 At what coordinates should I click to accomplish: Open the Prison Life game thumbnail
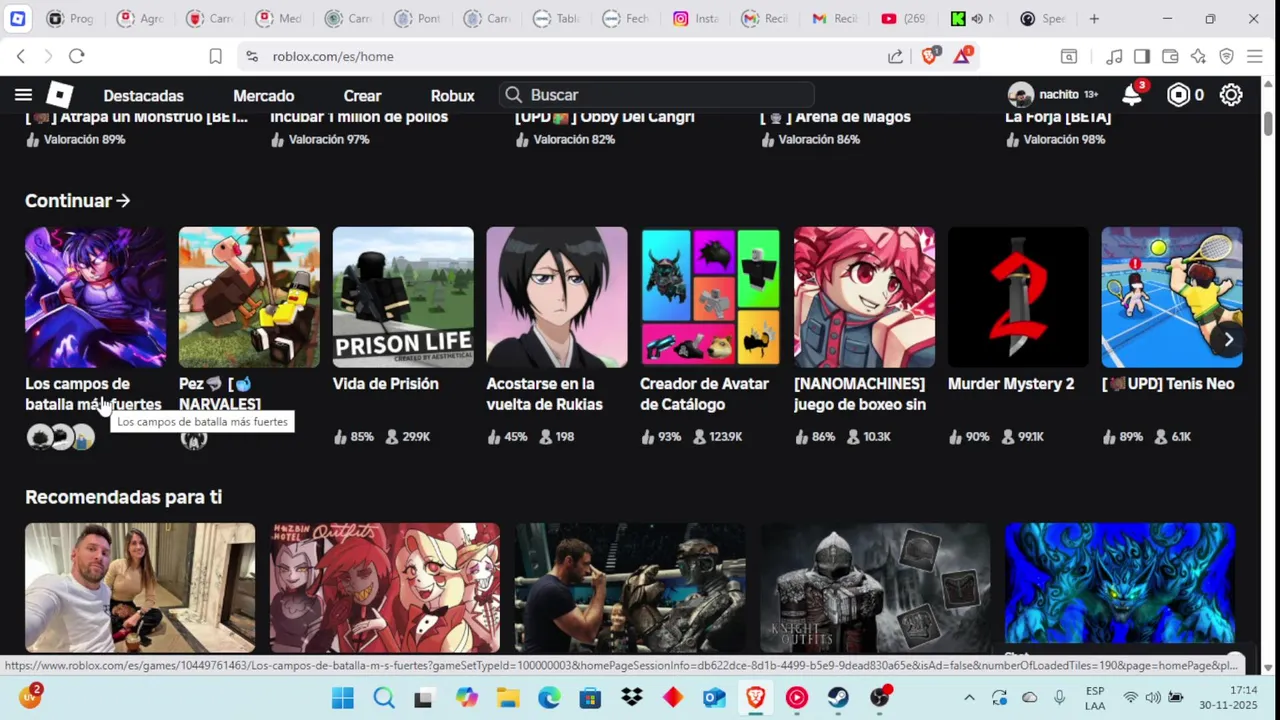[x=403, y=297]
